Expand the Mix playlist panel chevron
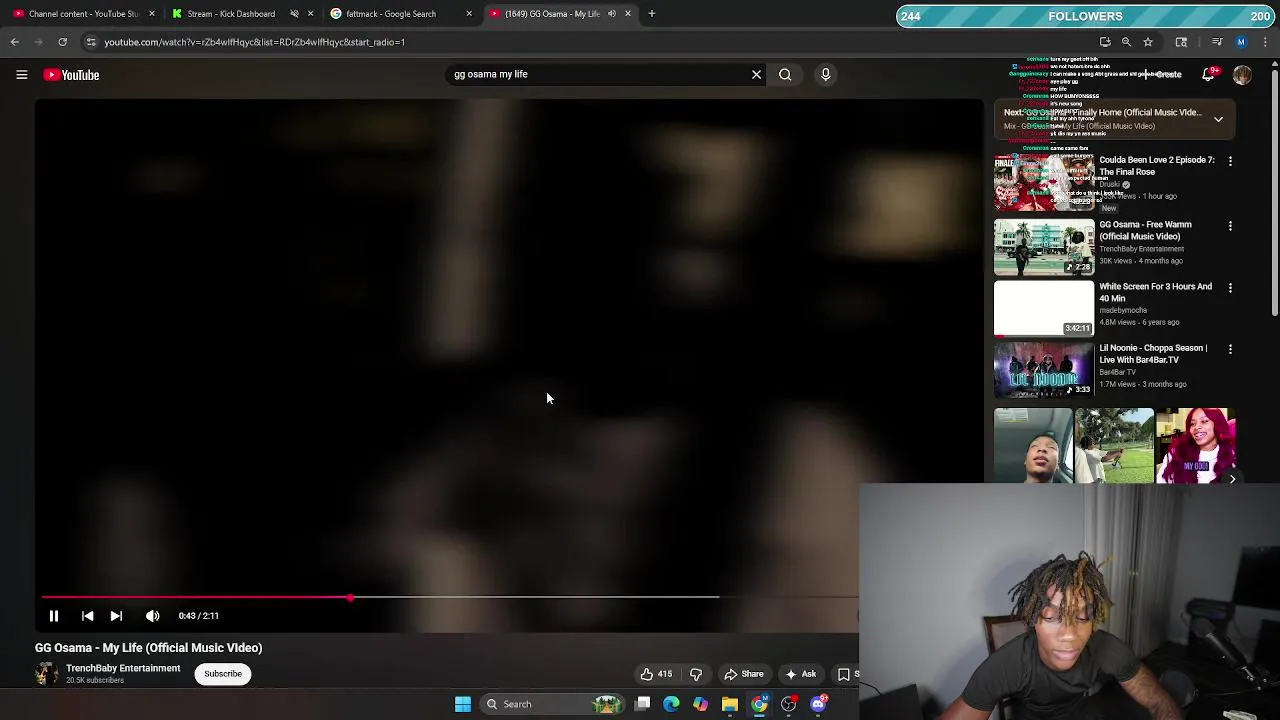The height and width of the screenshot is (720, 1280). pyautogui.click(x=1218, y=119)
